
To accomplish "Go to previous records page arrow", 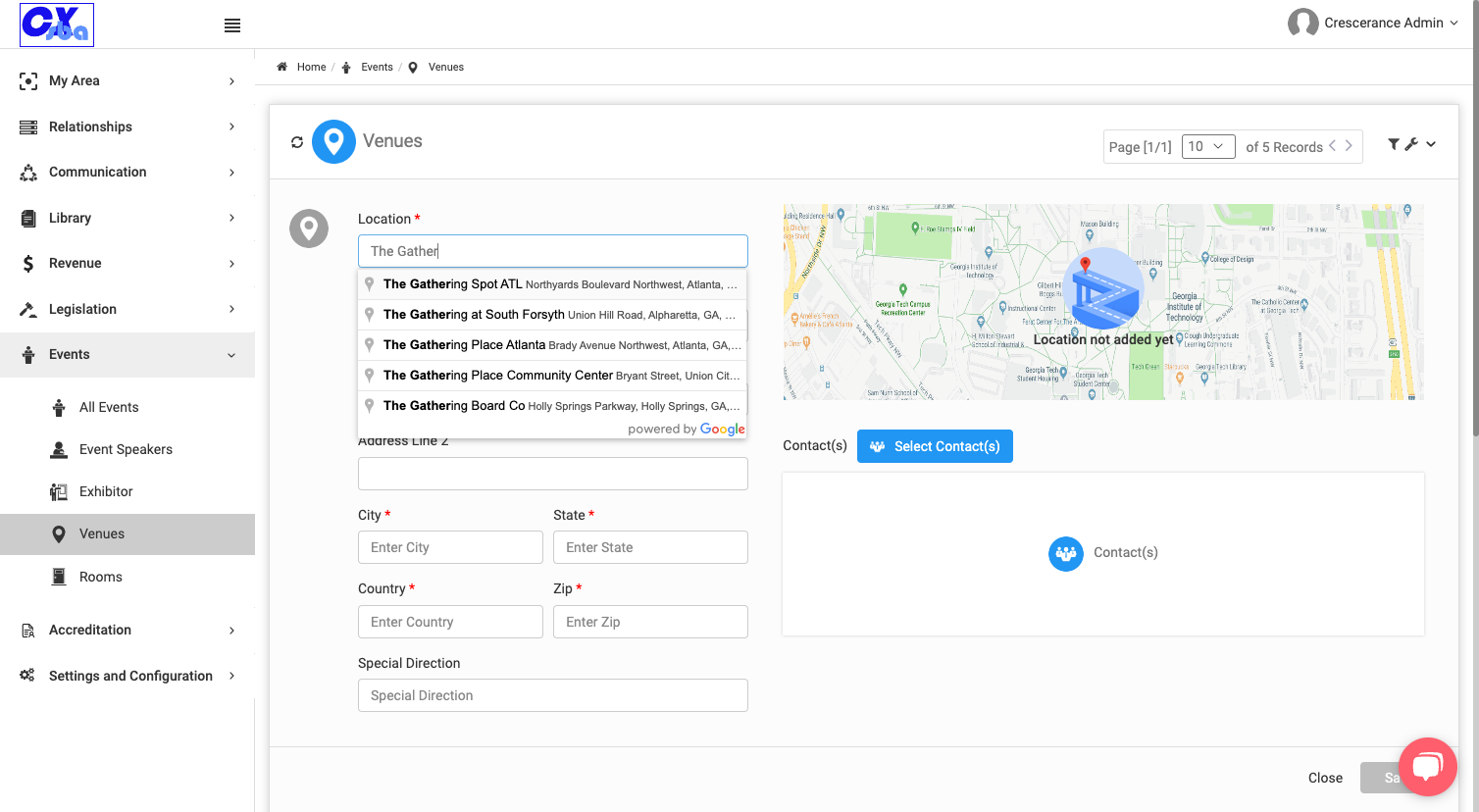I will coord(1333,146).
